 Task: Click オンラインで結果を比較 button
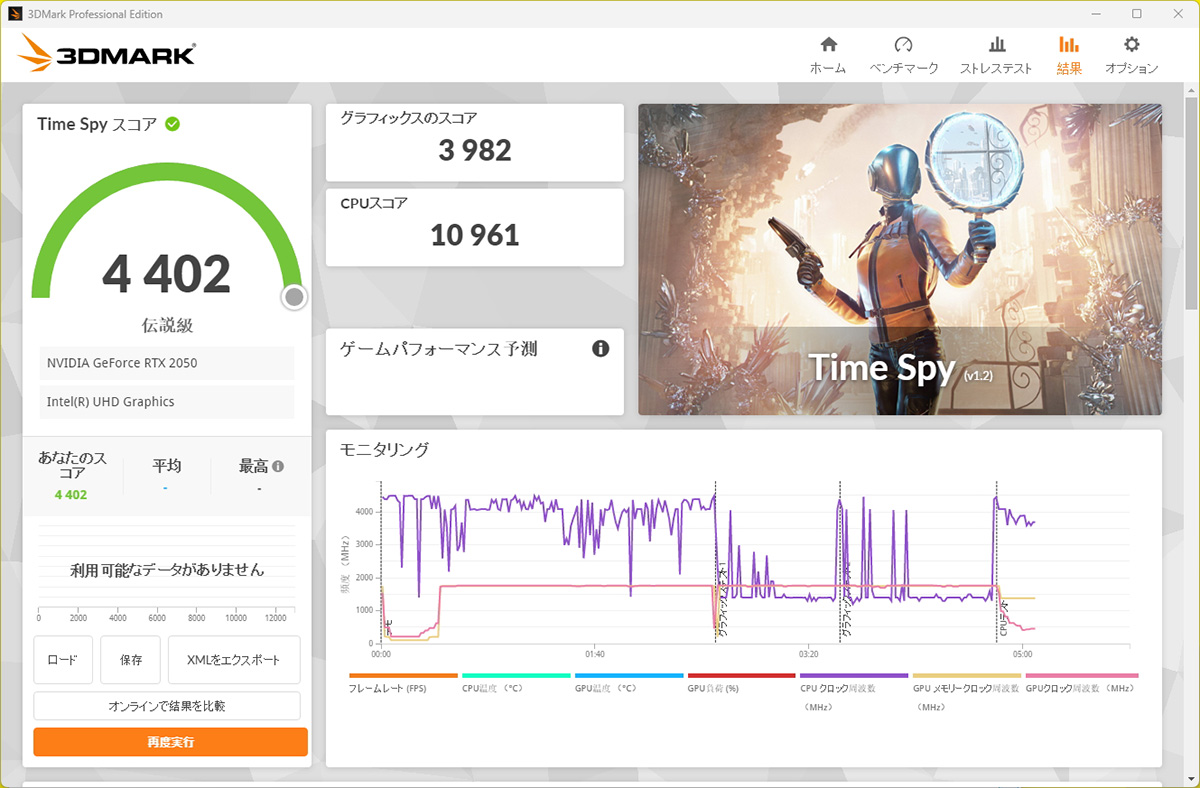(x=167, y=706)
